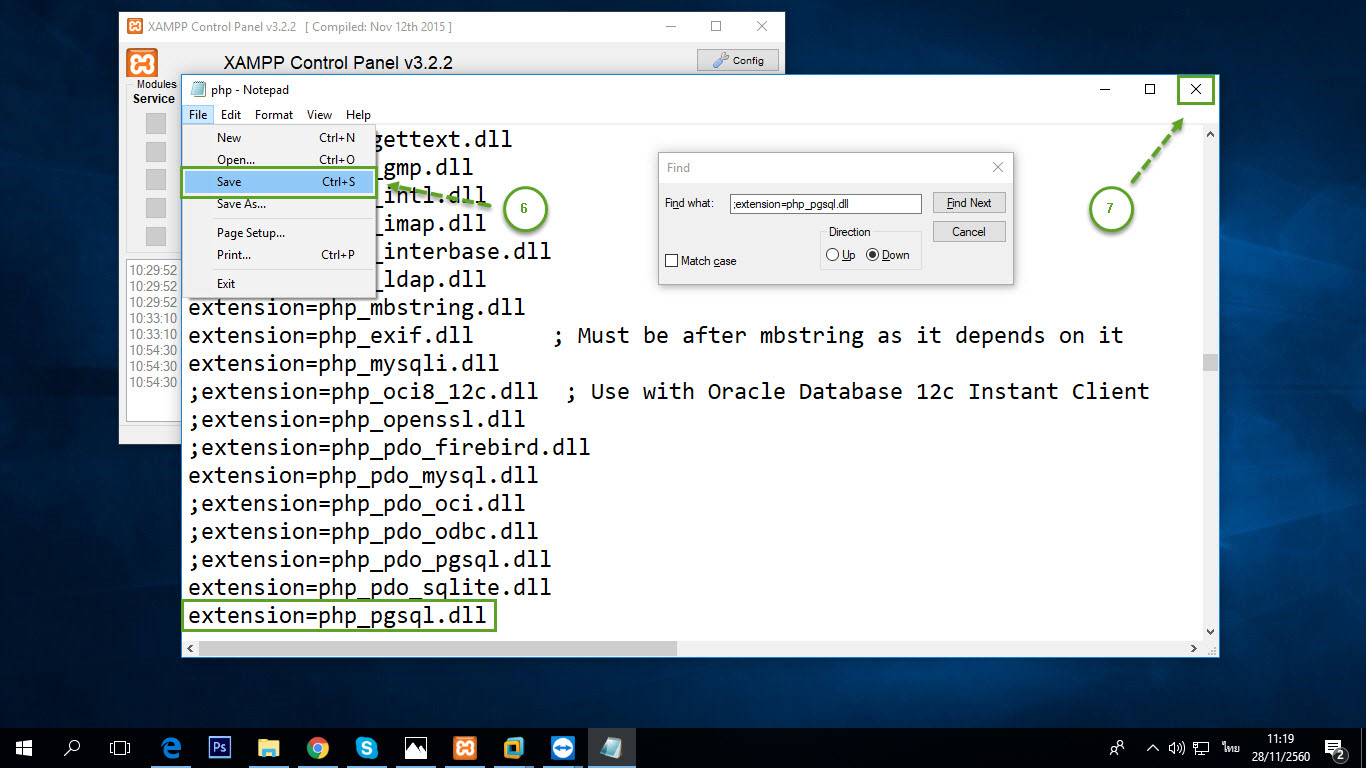
Task: Open Task View on the taskbar
Action: (x=120, y=747)
